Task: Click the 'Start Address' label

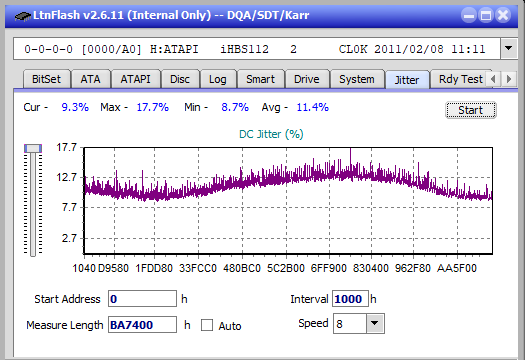Action: 67,299
